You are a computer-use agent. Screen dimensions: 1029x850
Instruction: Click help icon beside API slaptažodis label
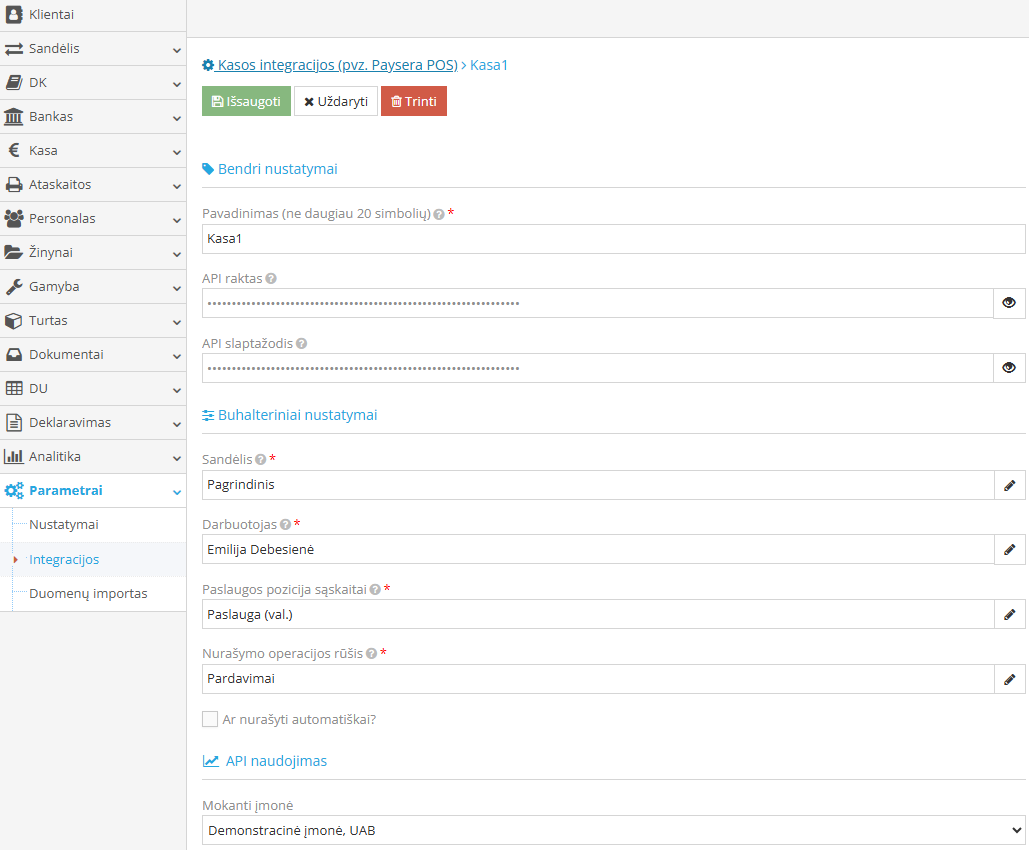click(x=301, y=343)
